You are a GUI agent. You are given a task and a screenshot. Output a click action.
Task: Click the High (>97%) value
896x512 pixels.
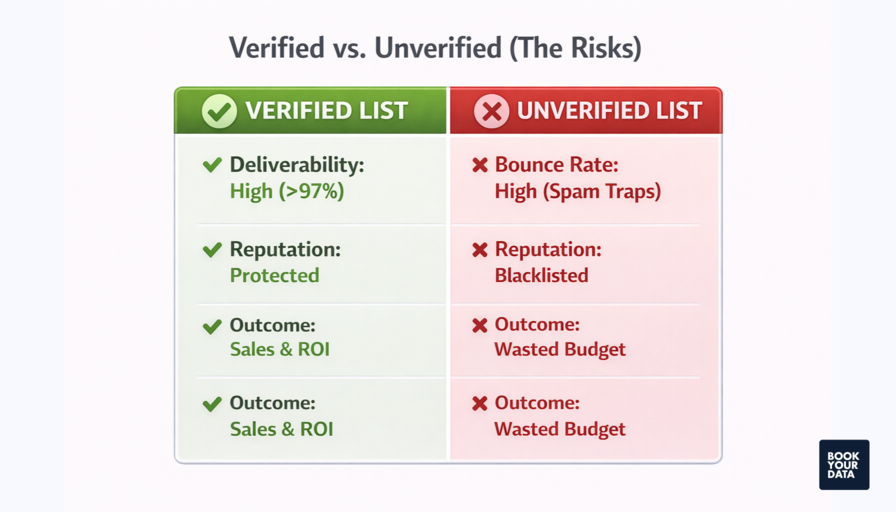click(x=287, y=191)
